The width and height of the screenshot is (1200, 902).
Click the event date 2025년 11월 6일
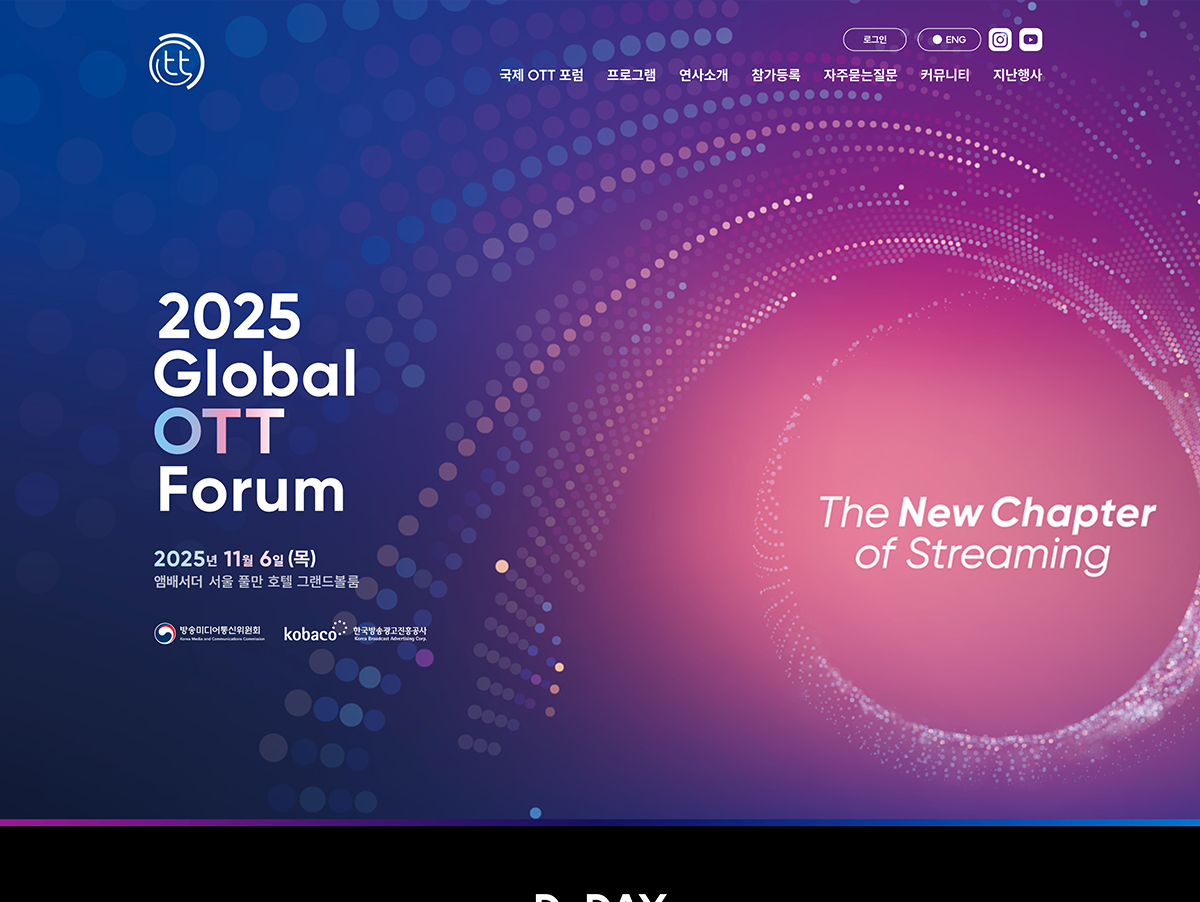(235, 558)
